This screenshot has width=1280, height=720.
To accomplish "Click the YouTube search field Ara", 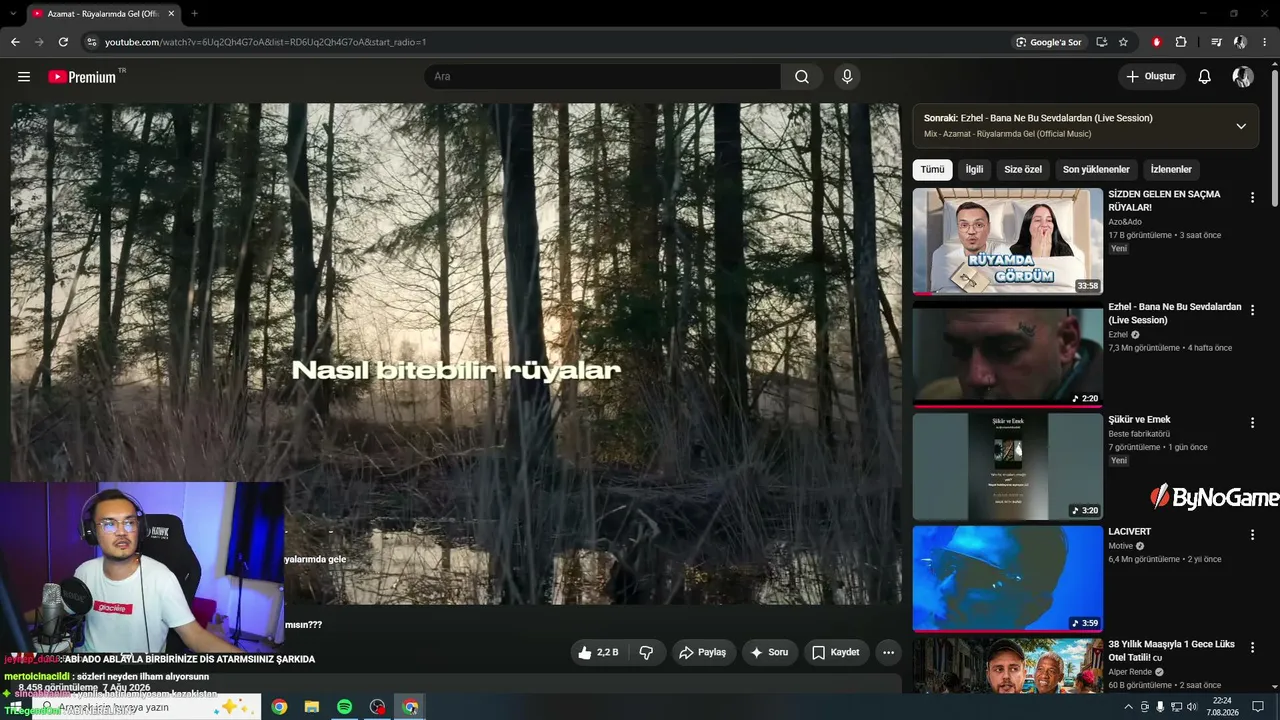I will (x=602, y=76).
